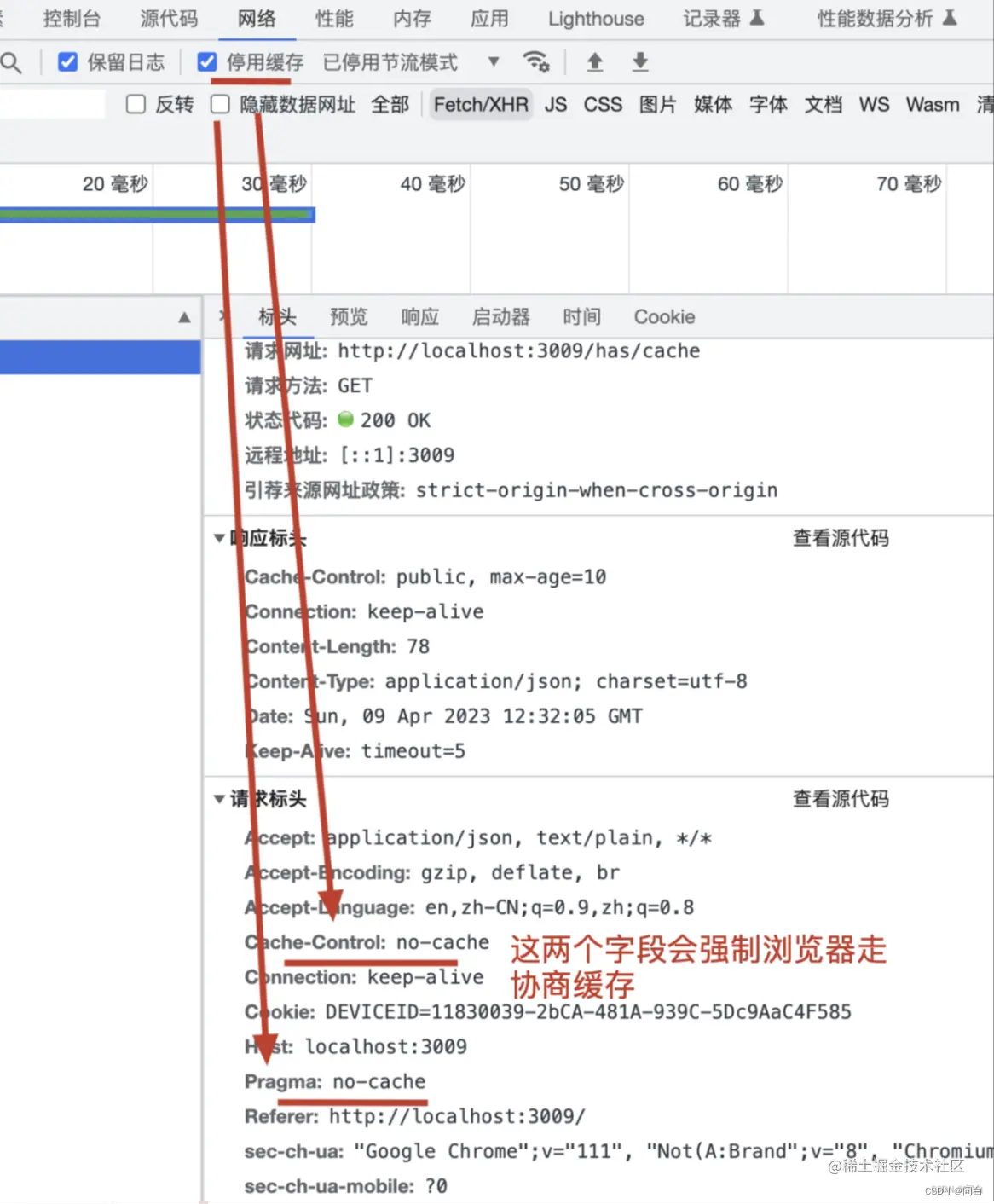Click the green 200 OK status indicator

(x=346, y=420)
